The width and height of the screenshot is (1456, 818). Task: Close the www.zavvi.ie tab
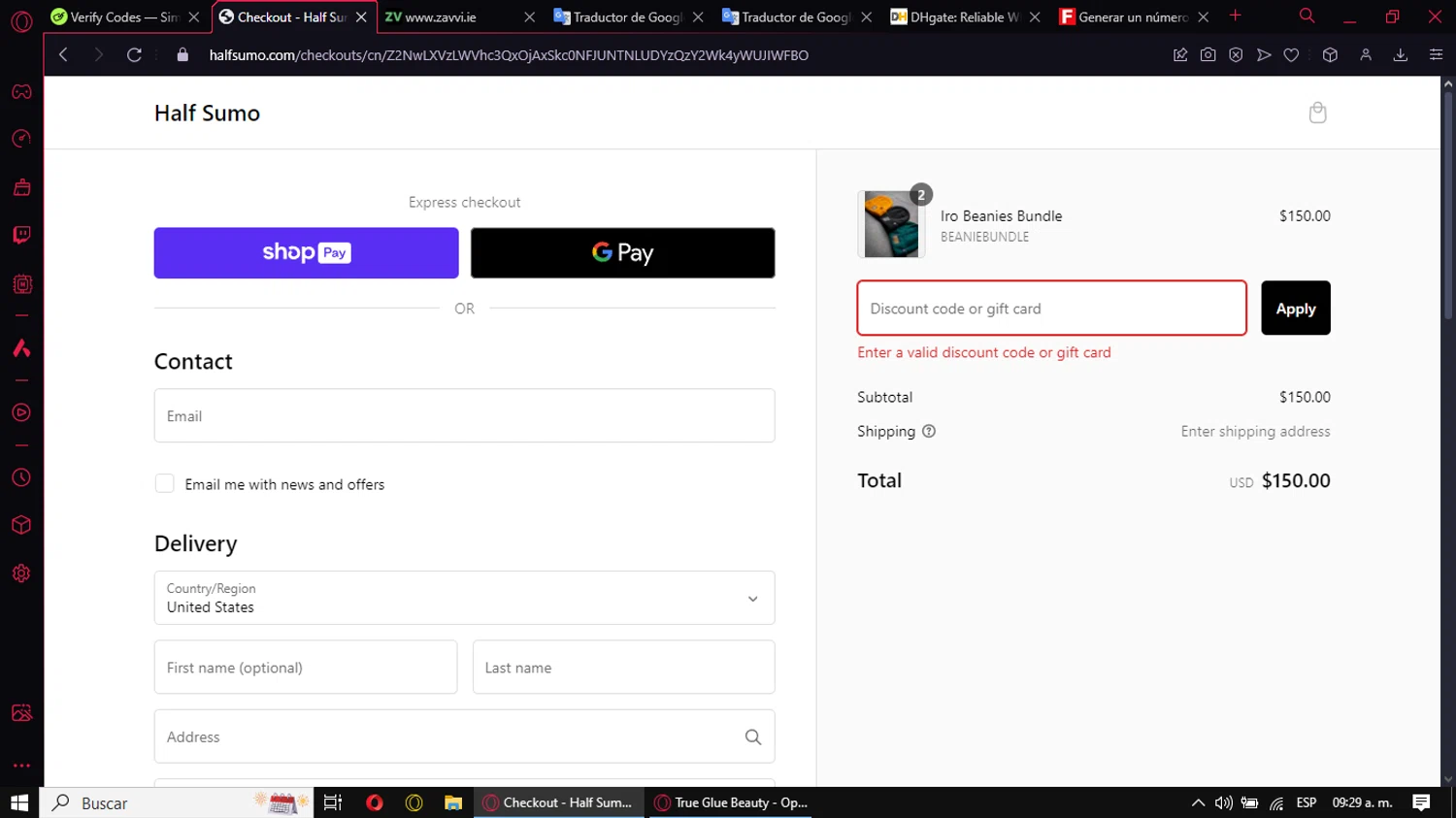pyautogui.click(x=529, y=17)
